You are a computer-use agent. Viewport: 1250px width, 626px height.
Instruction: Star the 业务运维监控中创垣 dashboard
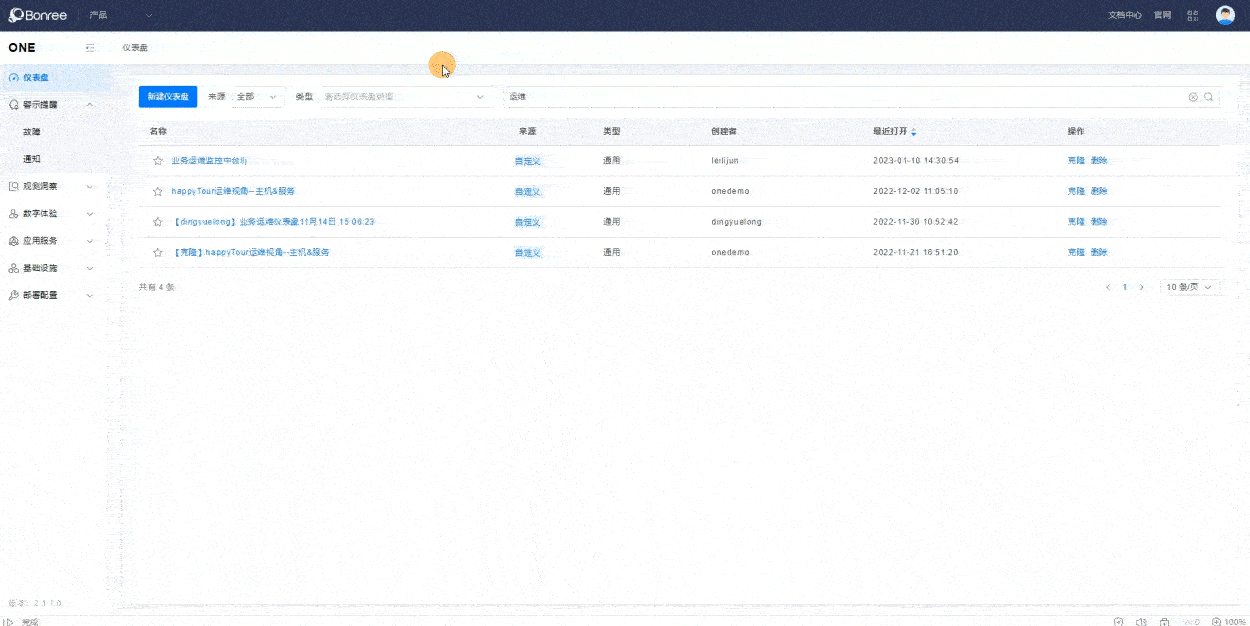point(157,161)
